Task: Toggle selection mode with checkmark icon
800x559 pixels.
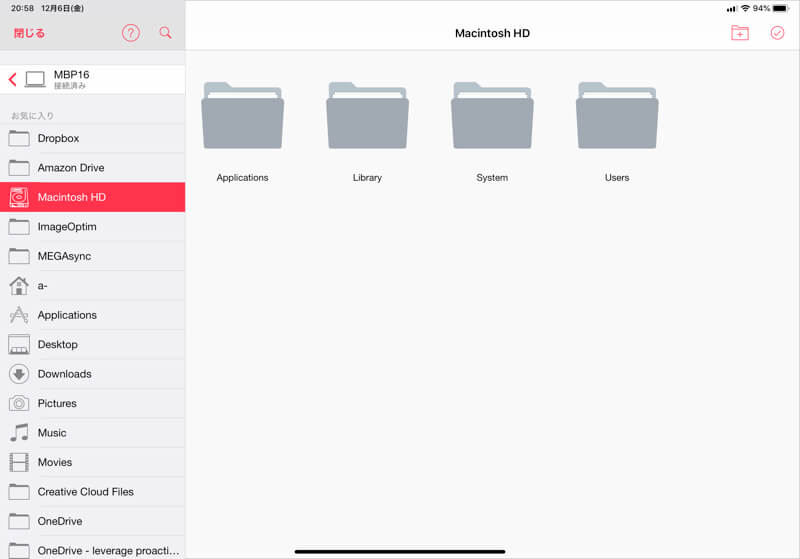Action: pyautogui.click(x=777, y=33)
